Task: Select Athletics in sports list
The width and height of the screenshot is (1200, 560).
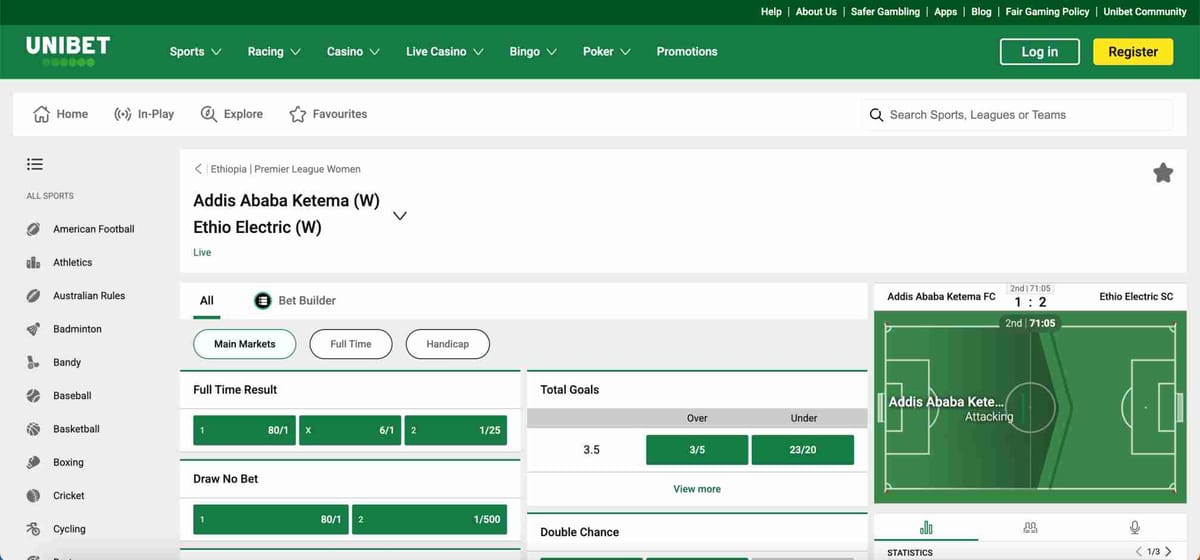Action: tap(59, 262)
